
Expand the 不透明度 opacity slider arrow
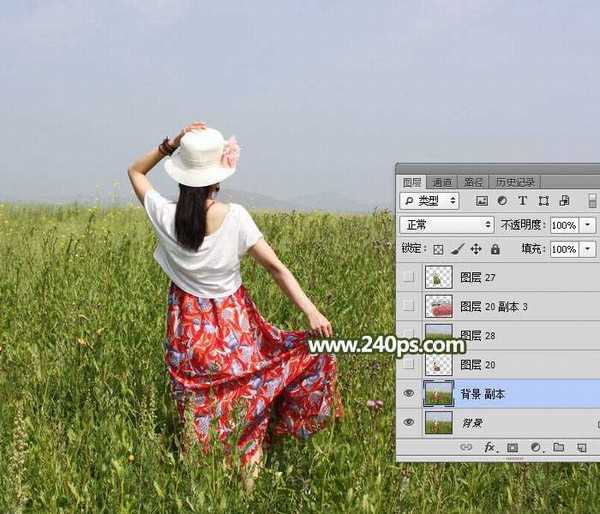pos(588,225)
